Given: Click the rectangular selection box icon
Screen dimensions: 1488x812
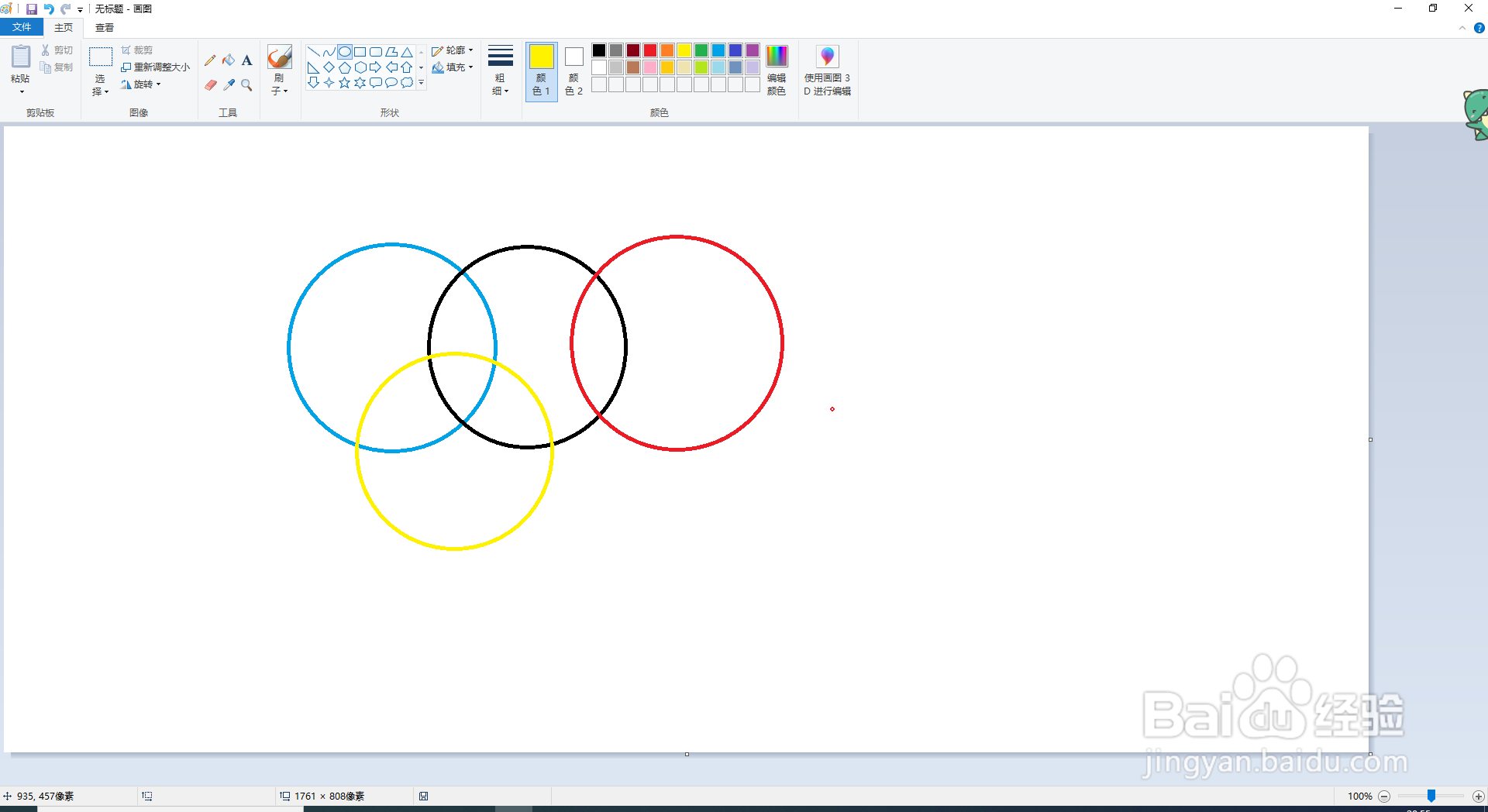Looking at the screenshot, I should [101, 57].
